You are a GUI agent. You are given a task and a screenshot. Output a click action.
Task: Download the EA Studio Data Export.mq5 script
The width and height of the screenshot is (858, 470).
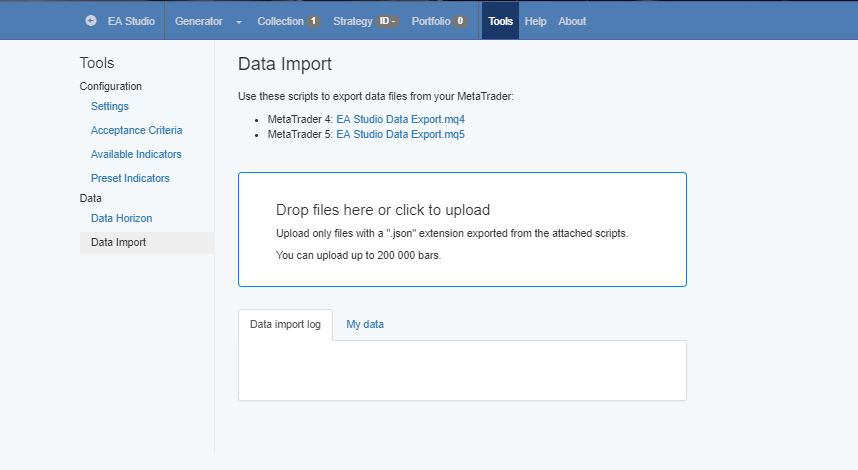(x=400, y=134)
